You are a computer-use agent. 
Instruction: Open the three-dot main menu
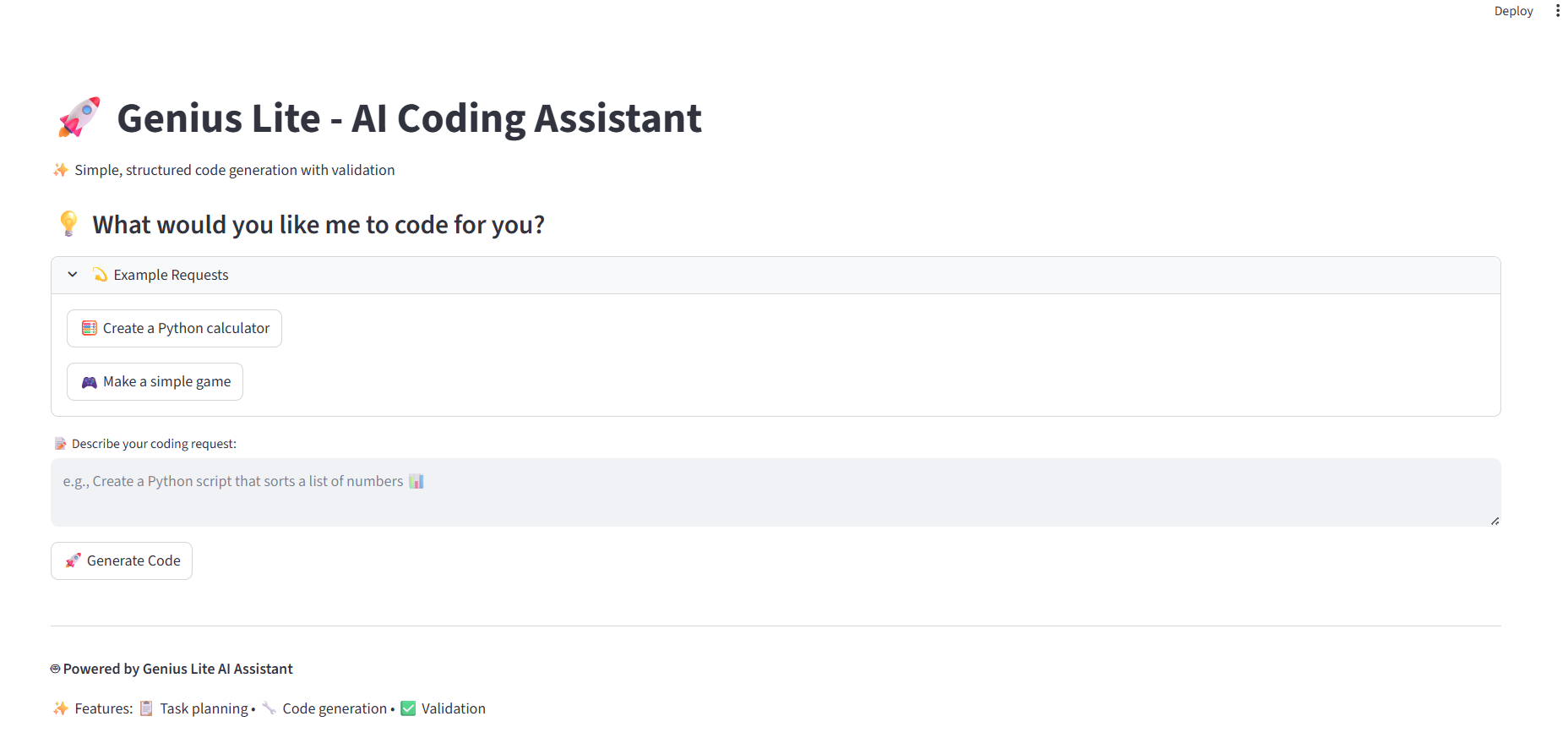pos(1558,11)
